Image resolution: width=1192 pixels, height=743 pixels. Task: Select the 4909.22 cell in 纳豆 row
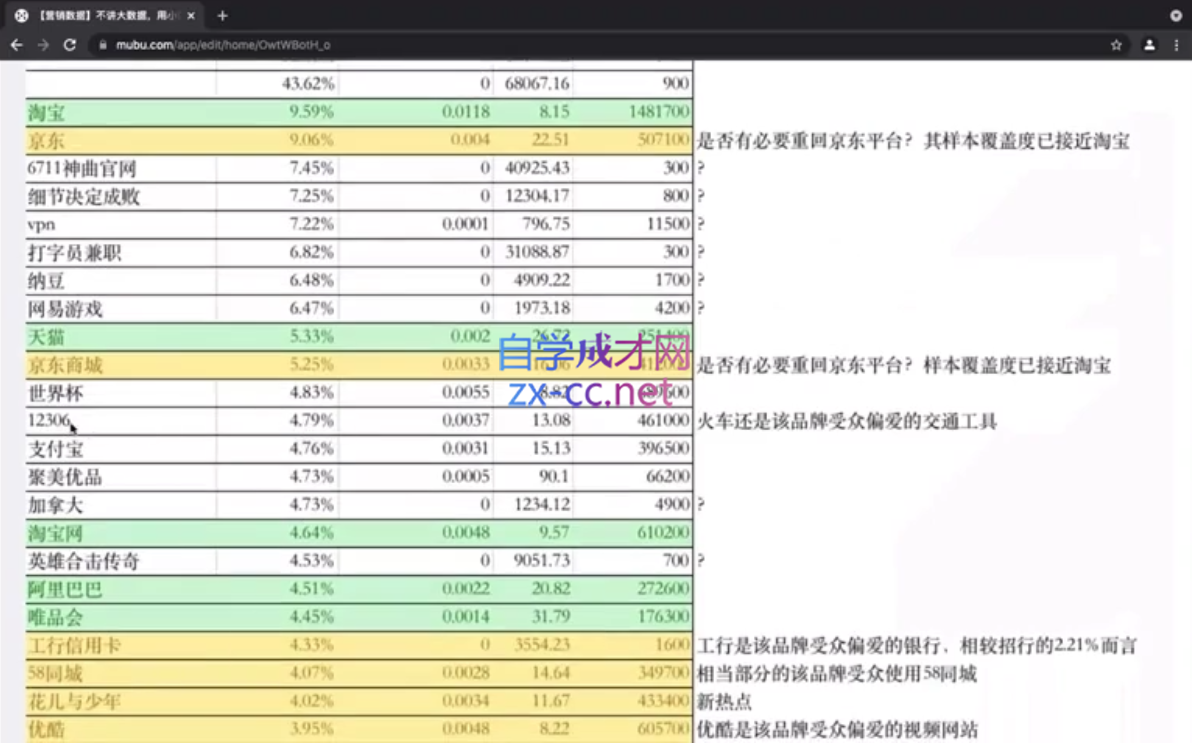tap(533, 281)
